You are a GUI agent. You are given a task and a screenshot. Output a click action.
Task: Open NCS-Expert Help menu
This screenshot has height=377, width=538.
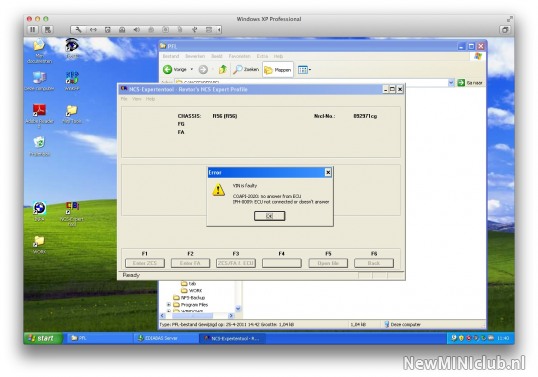coord(150,99)
